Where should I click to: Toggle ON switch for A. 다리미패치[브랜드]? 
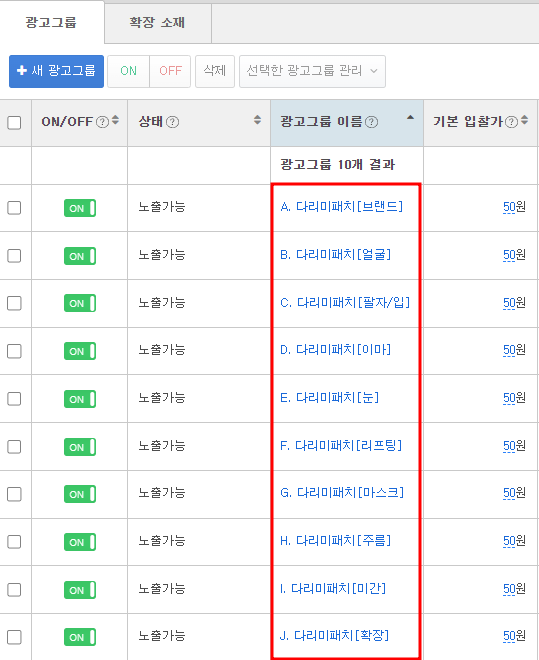pos(80,208)
